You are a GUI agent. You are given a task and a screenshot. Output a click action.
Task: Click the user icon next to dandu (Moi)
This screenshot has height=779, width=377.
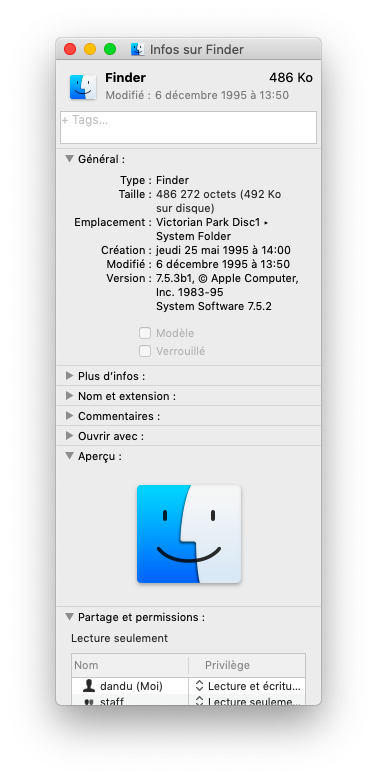click(89, 686)
